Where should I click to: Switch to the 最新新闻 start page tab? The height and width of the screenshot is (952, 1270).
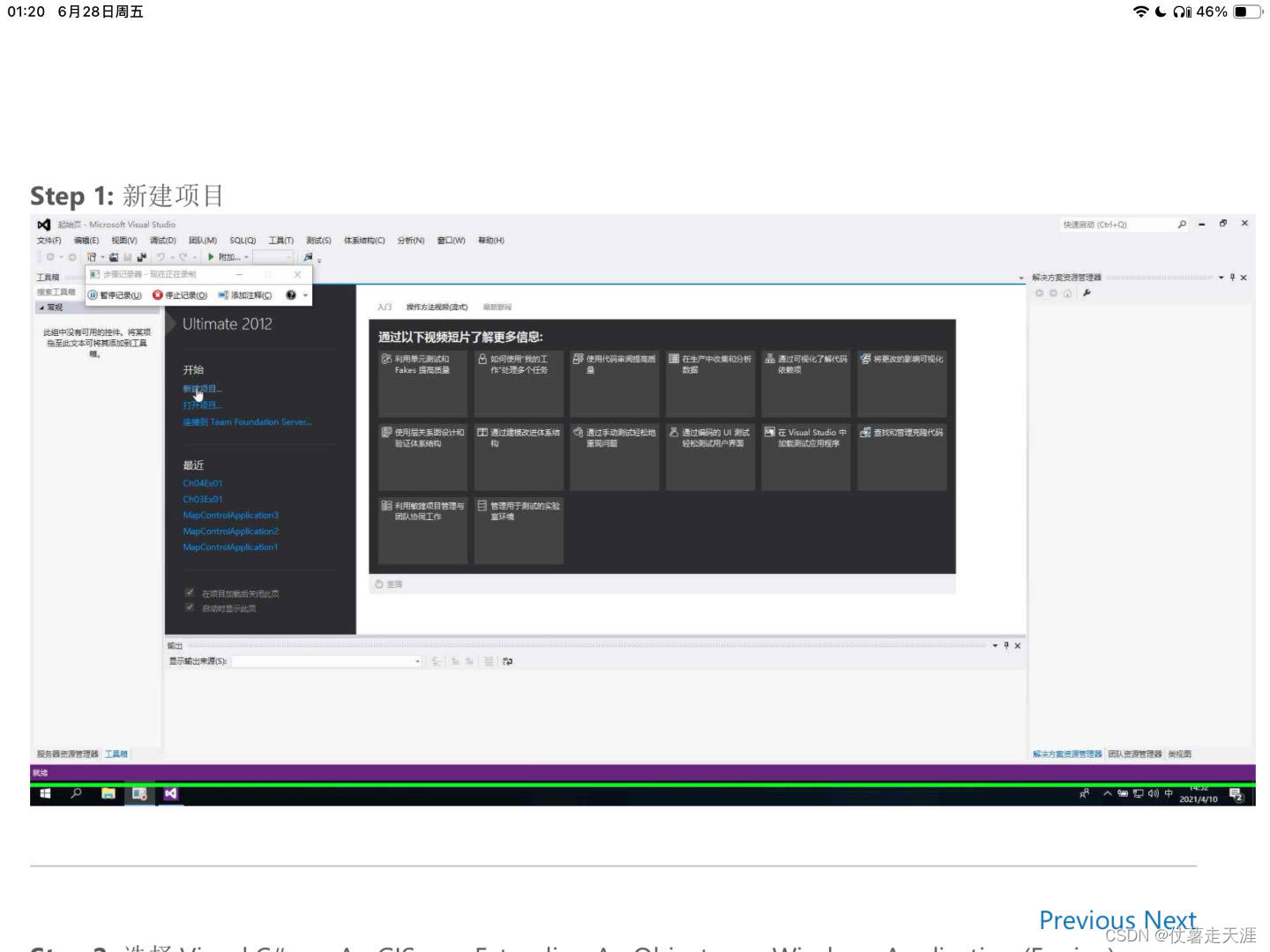point(497,308)
